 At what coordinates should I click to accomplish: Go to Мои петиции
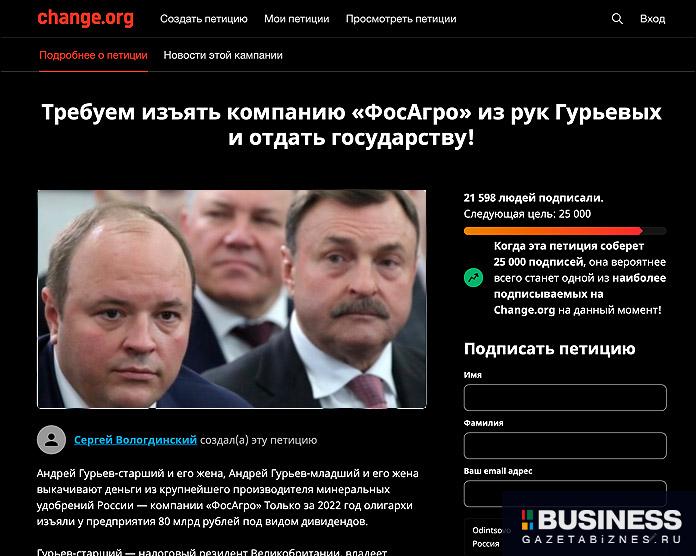297,19
